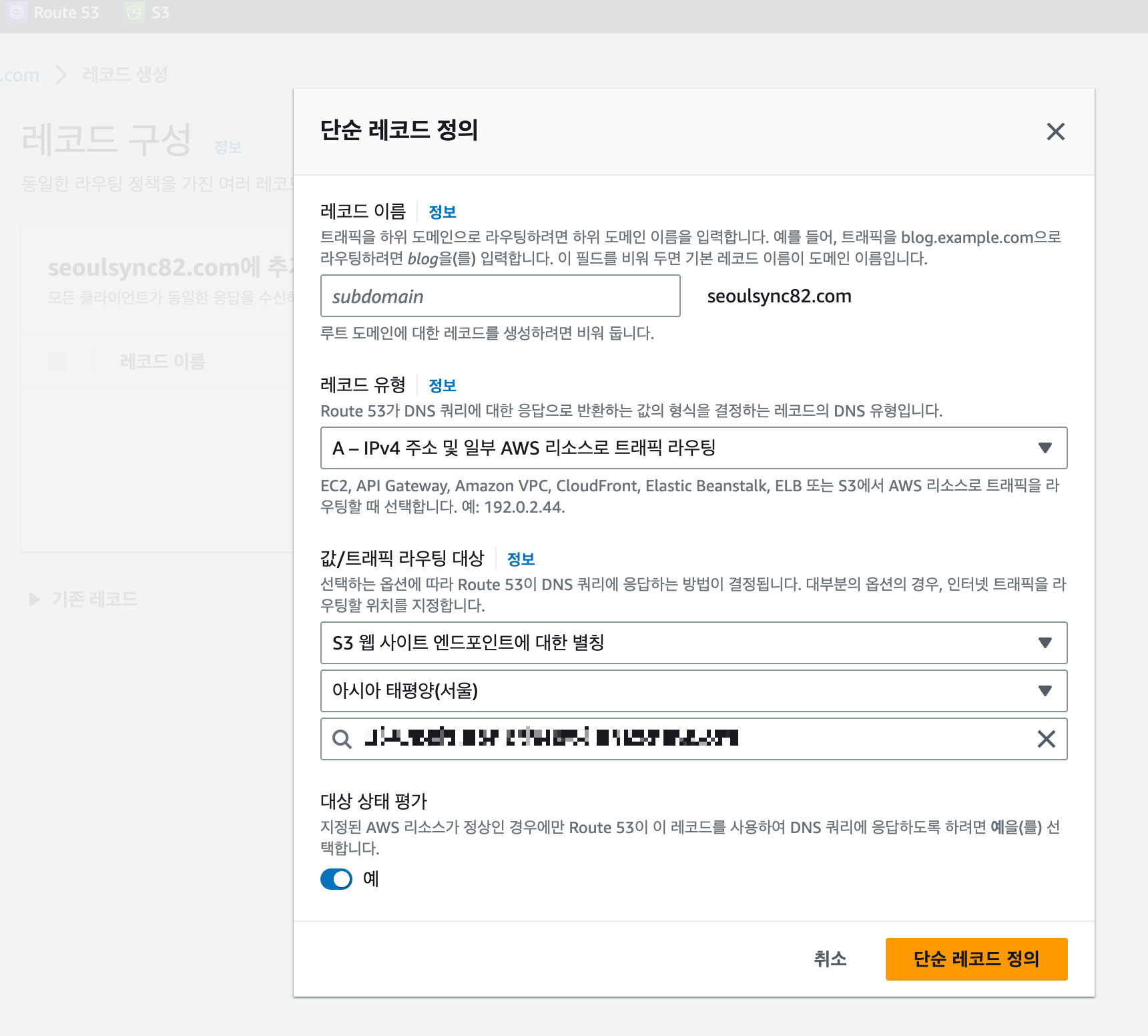Click the Route 53 icon in top bar
Viewport: 1148px width, 1036px height.
pyautogui.click(x=17, y=13)
